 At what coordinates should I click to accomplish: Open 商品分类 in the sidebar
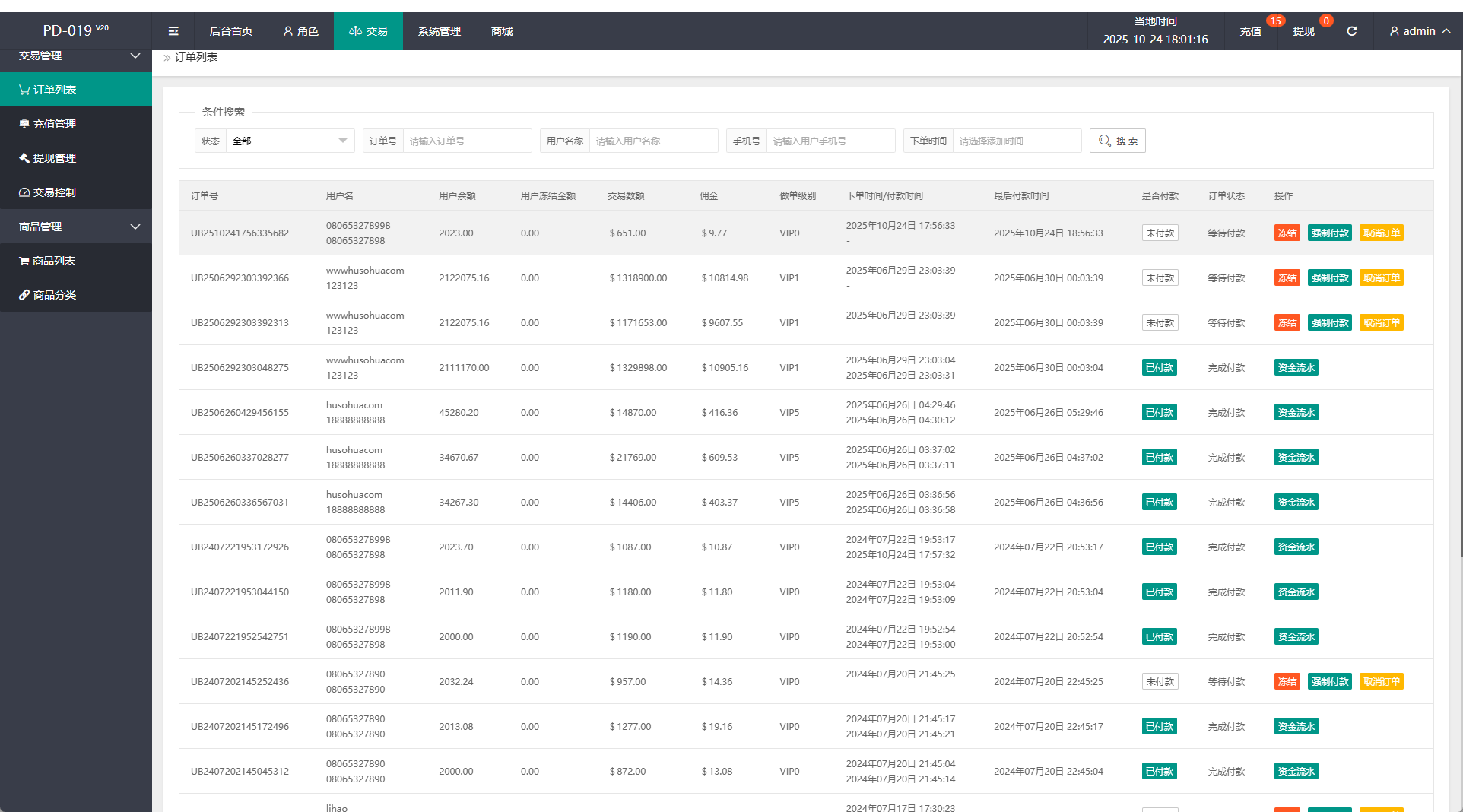tap(55, 295)
